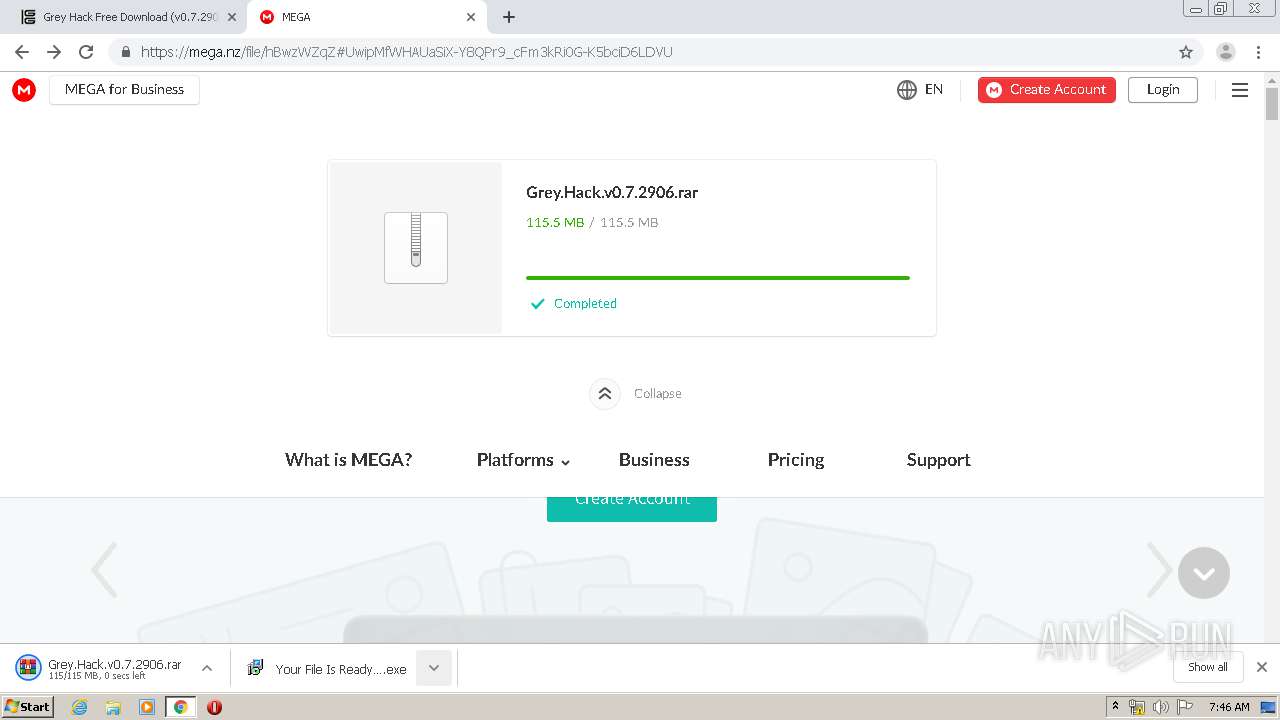Click action center flag tray icon
Viewport: 1280px width, 720px height.
1186,707
